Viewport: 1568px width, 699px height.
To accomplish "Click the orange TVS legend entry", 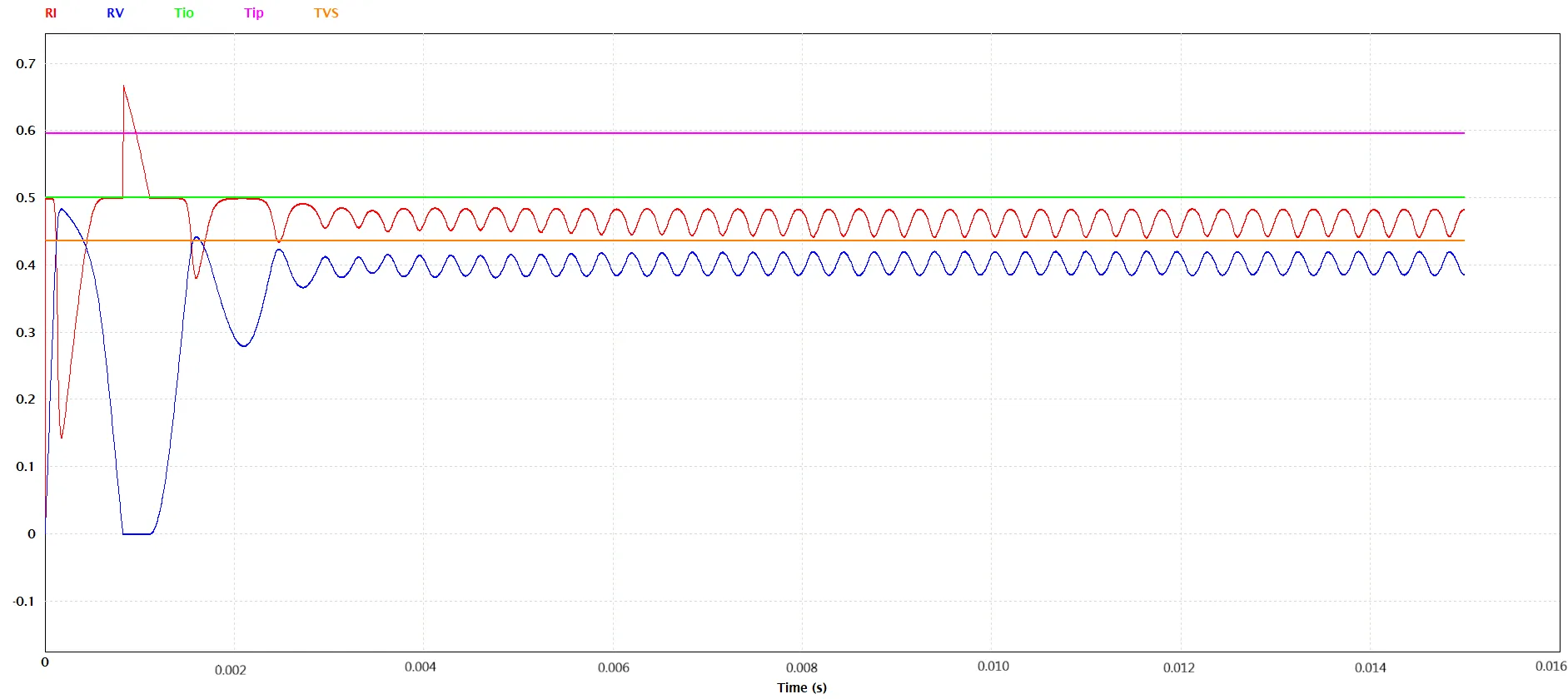I will coord(326,13).
